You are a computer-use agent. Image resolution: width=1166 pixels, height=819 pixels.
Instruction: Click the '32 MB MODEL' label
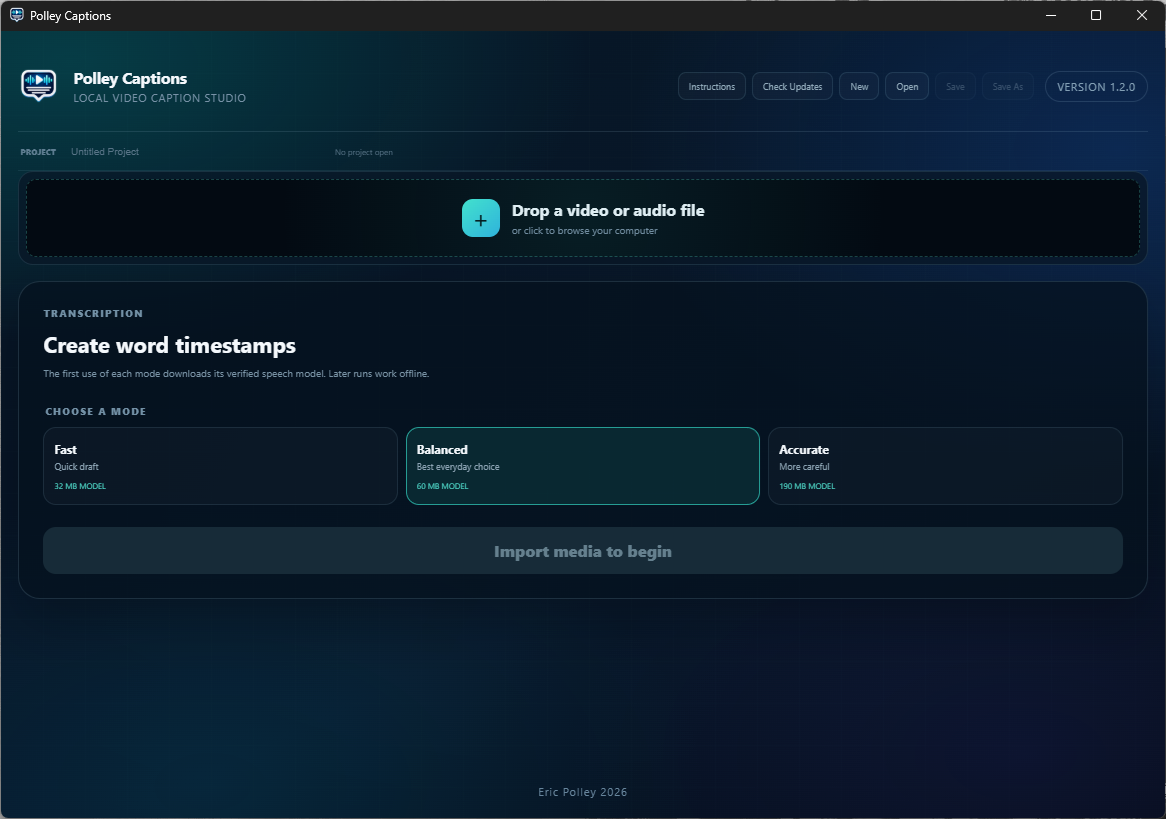tap(80, 486)
